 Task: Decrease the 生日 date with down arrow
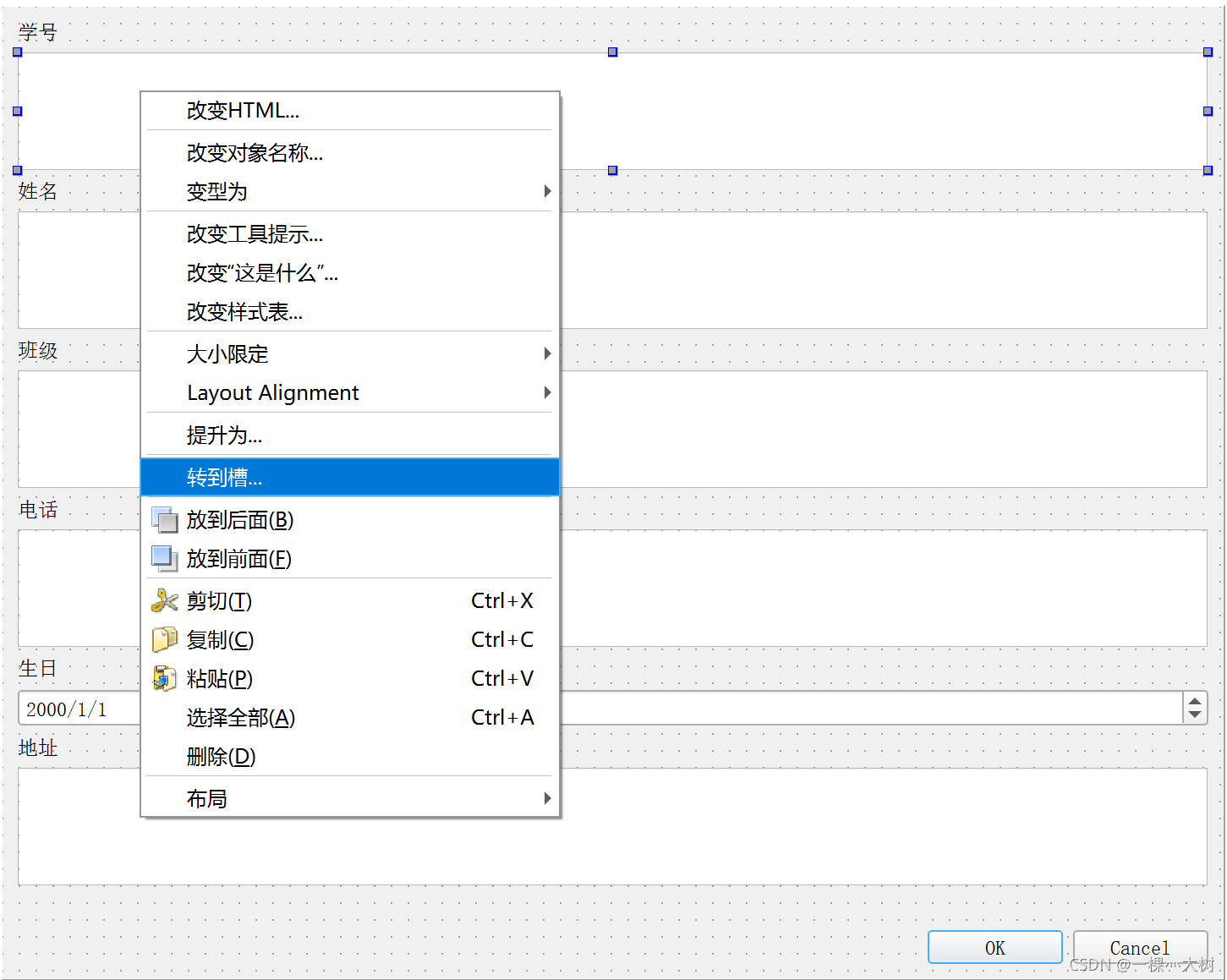[x=1195, y=715]
